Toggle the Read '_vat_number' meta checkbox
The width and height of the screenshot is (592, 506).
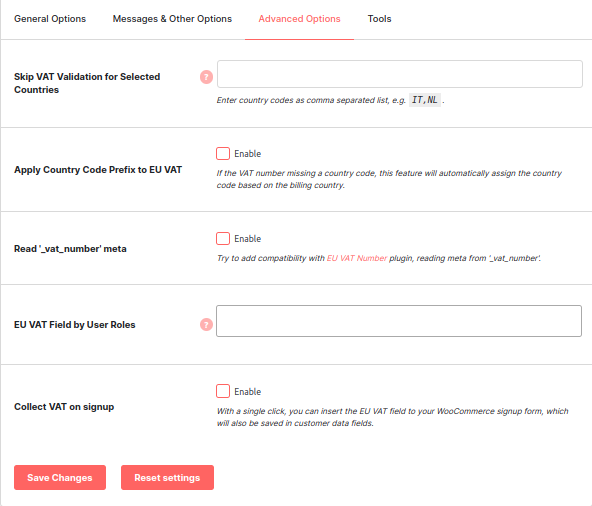point(223,239)
